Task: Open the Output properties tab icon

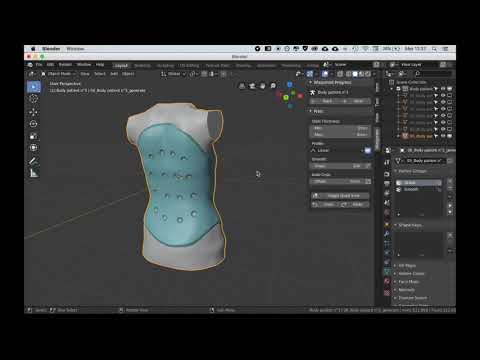Action: click(x=387, y=183)
